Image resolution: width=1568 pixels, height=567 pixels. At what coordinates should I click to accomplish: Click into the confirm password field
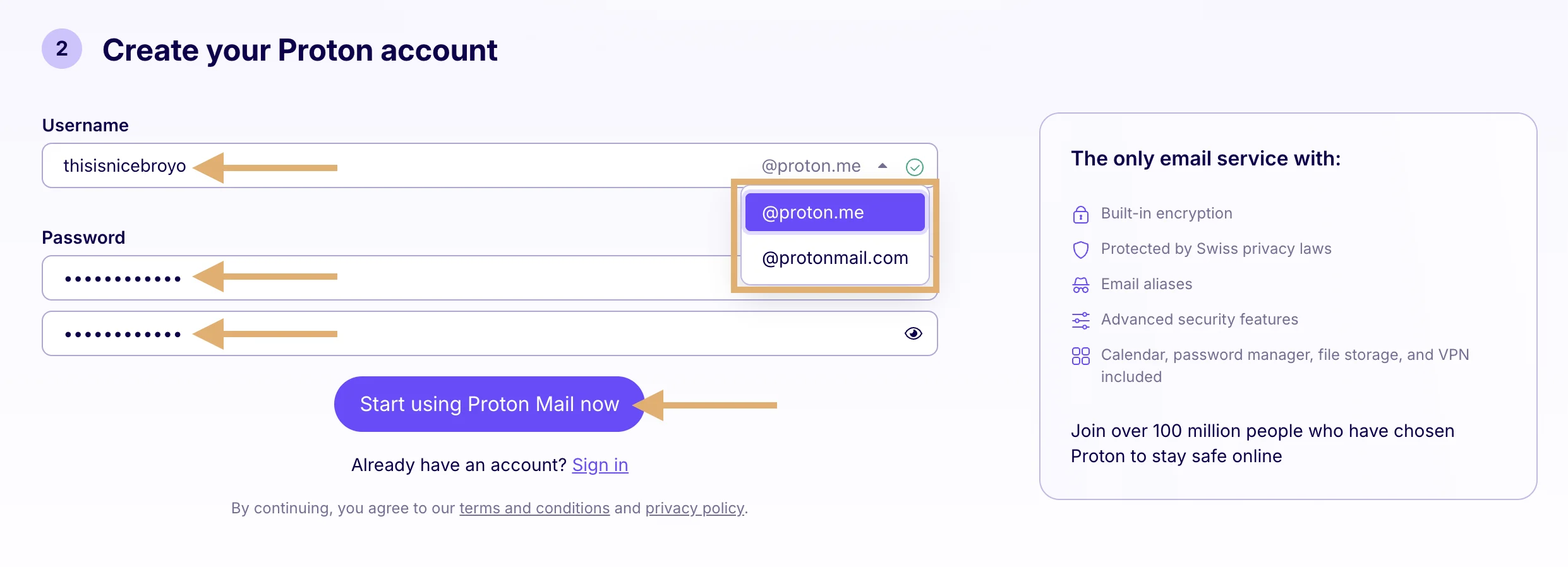tap(490, 333)
